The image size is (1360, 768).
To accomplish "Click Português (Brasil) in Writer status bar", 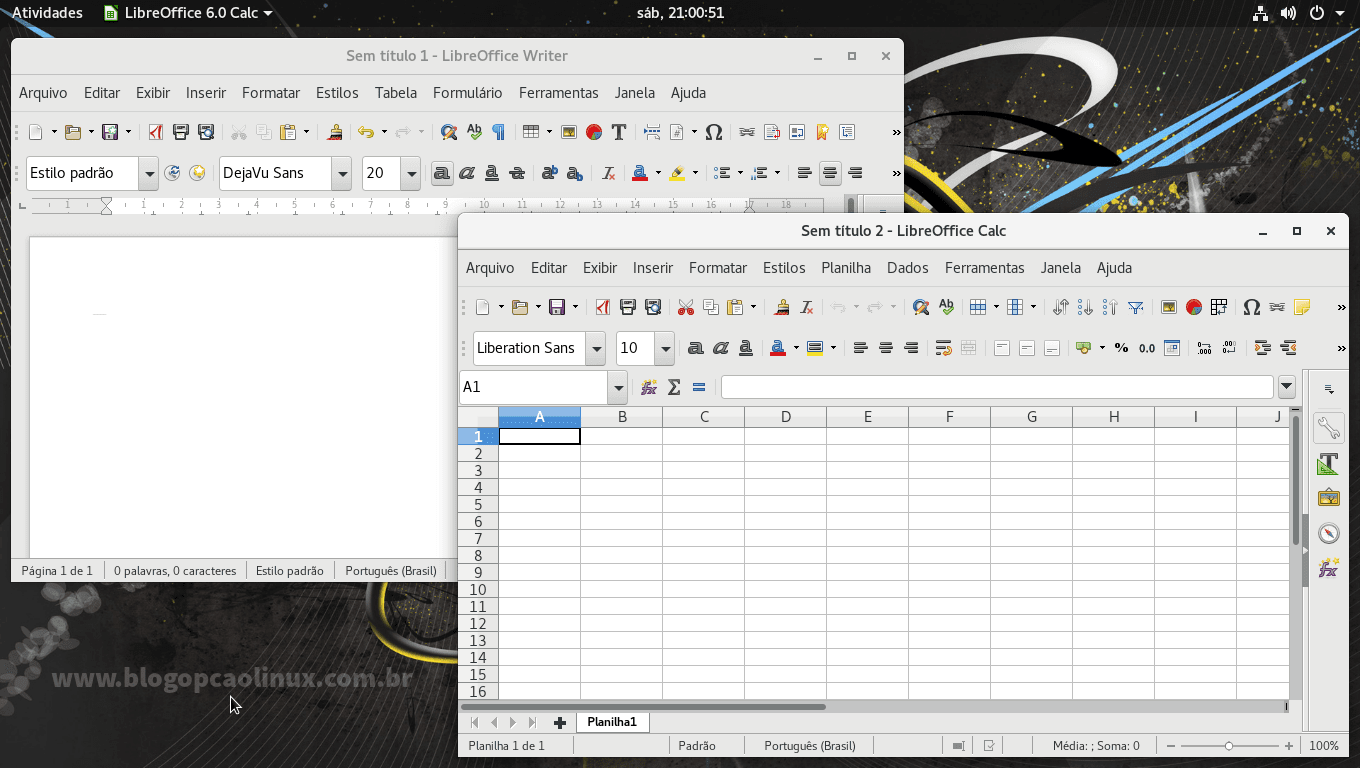I will 391,571.
